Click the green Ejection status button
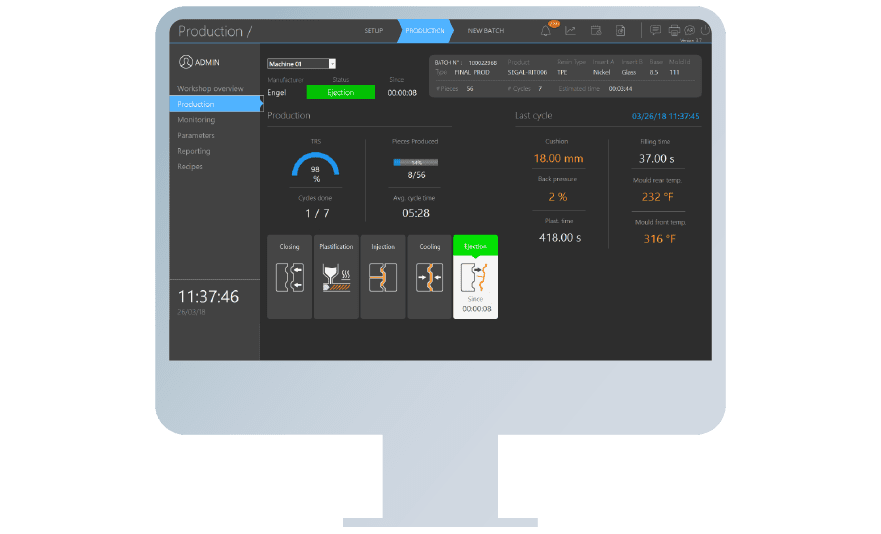Viewport: 881px width, 534px height. pyautogui.click(x=340, y=92)
